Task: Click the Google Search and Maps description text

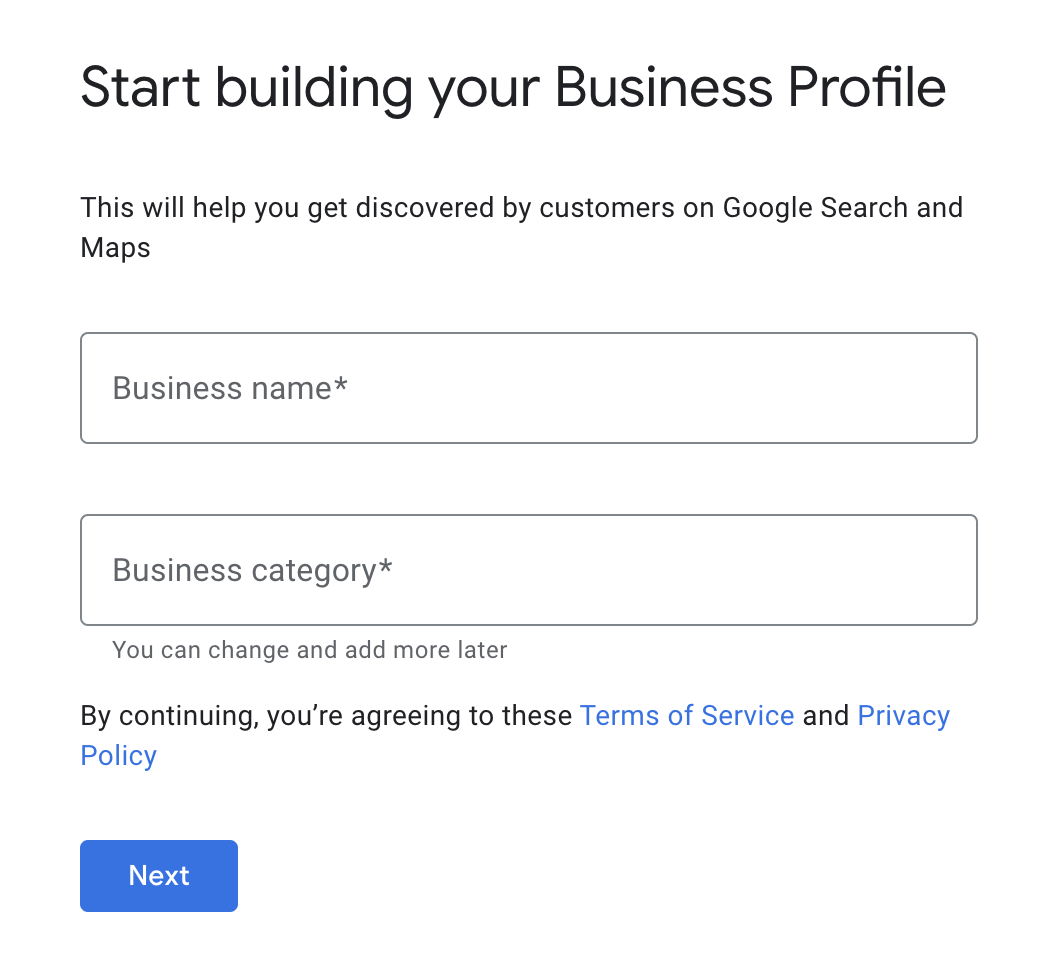Action: [x=521, y=208]
